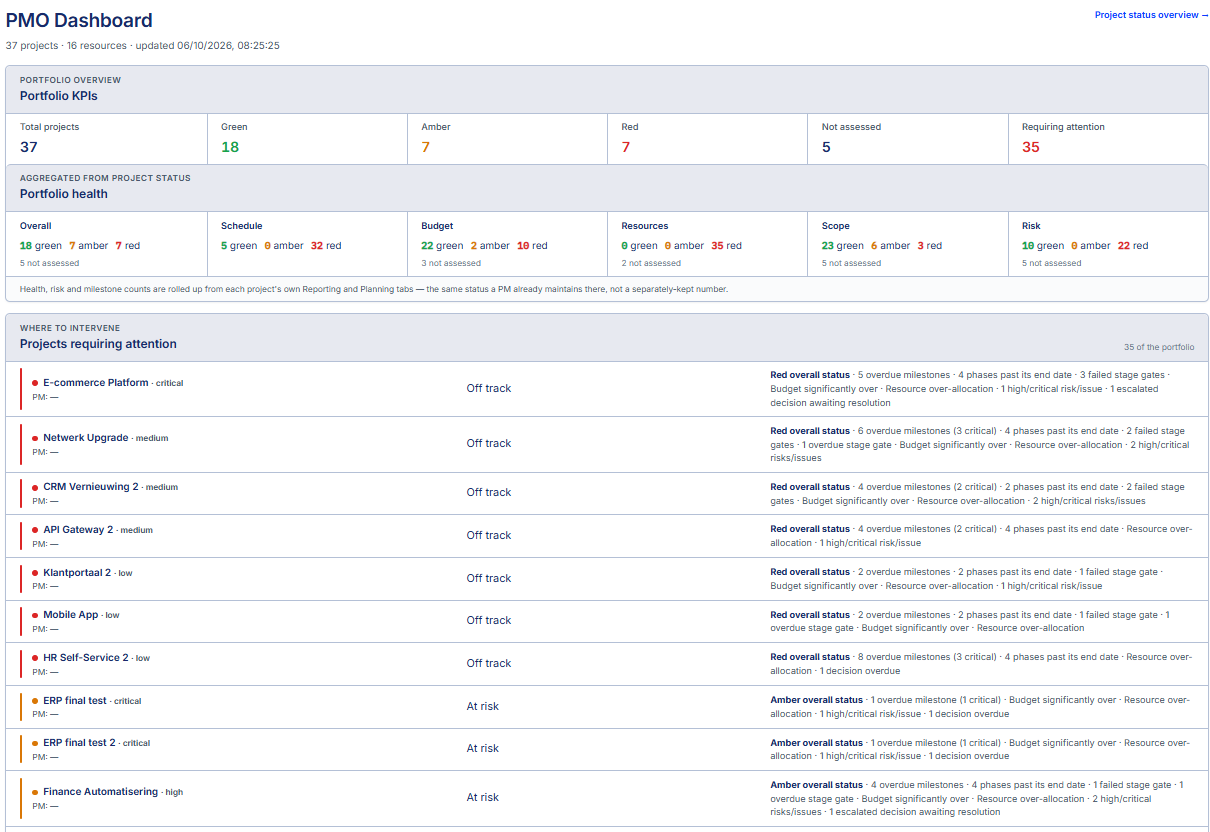Click the amber status dot beside Finance Automatisering
The height and width of the screenshot is (832, 1210).
point(35,792)
